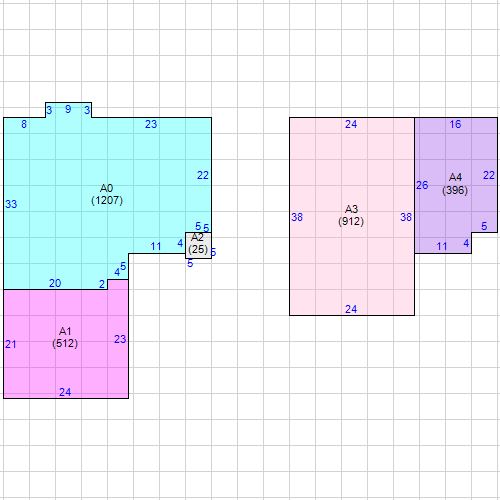
Task: Select the A1 (512) area label
Action: tap(65, 337)
